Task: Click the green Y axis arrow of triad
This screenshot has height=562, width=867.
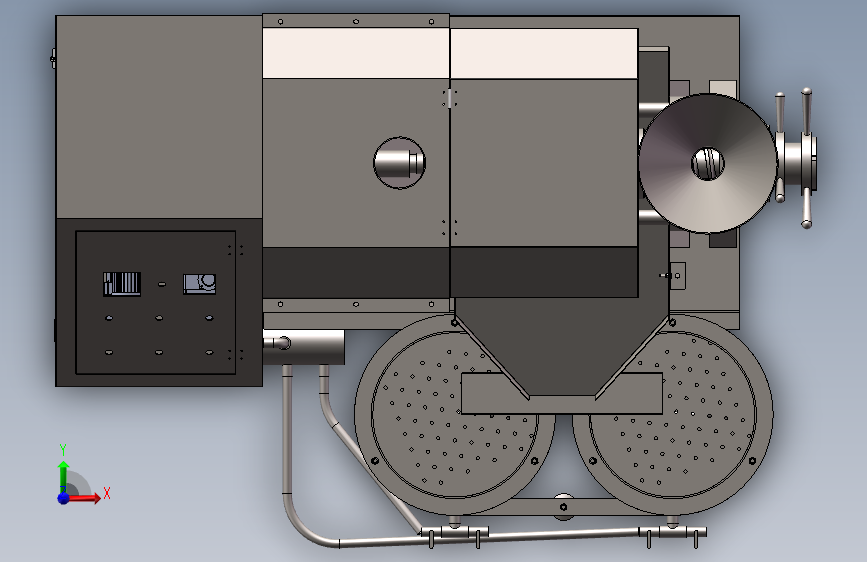Action: (x=64, y=476)
